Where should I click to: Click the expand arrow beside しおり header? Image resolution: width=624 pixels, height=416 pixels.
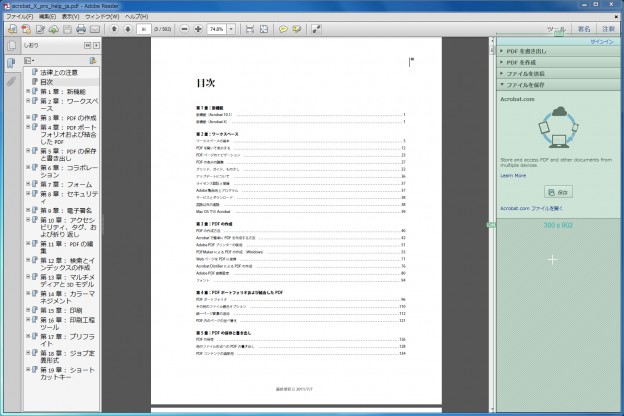pos(96,46)
